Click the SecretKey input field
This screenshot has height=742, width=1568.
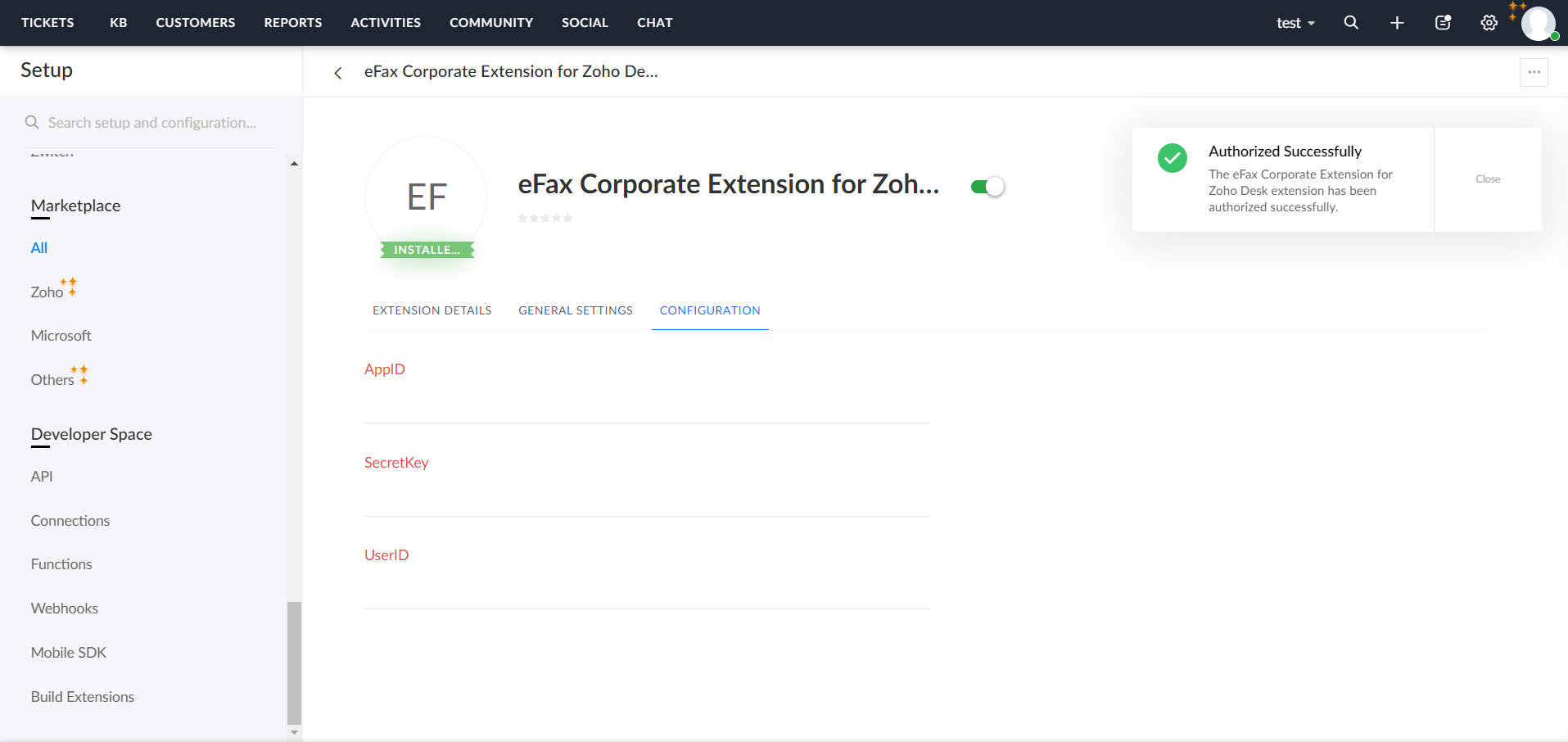[647, 497]
